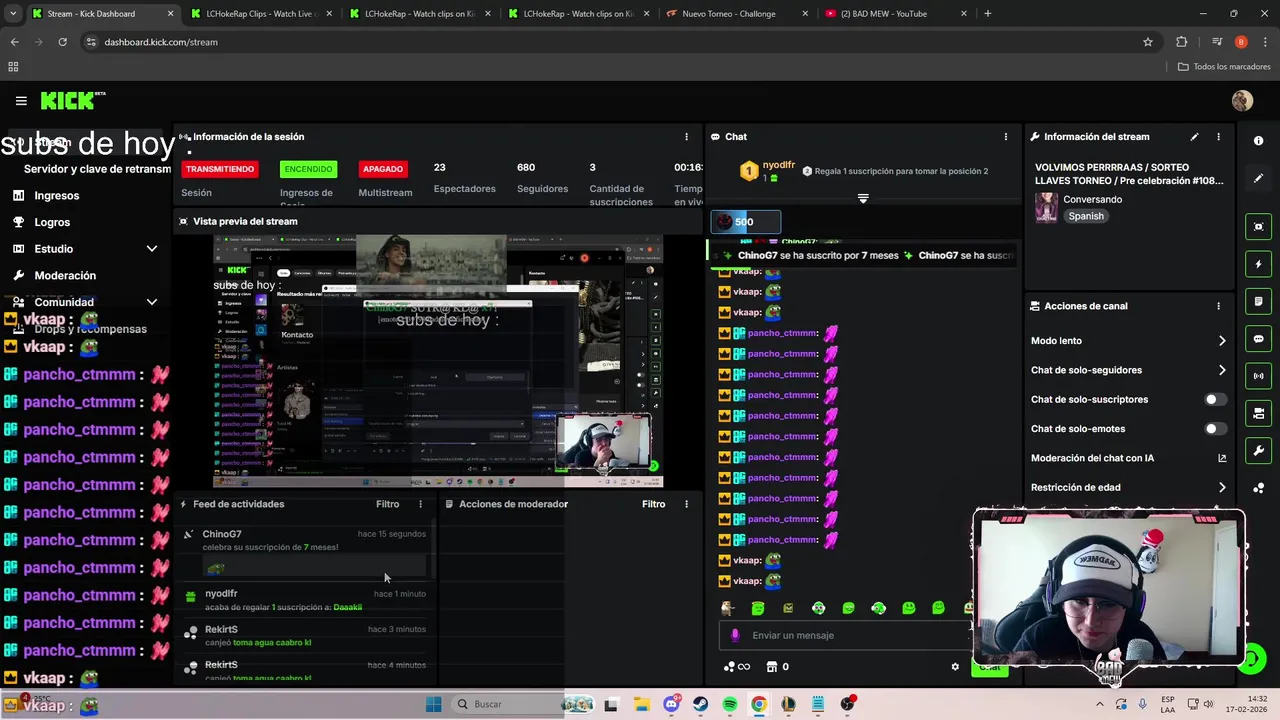Toggle Chat de solo-suscriptores switch
This screenshot has height=720, width=1280.
click(x=1215, y=399)
